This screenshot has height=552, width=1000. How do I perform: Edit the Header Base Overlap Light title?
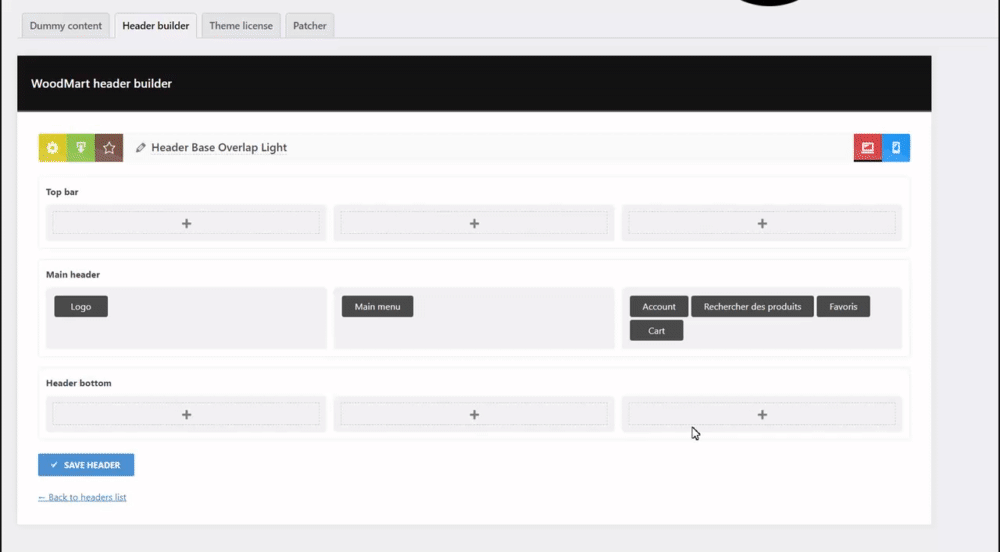click(x=219, y=147)
